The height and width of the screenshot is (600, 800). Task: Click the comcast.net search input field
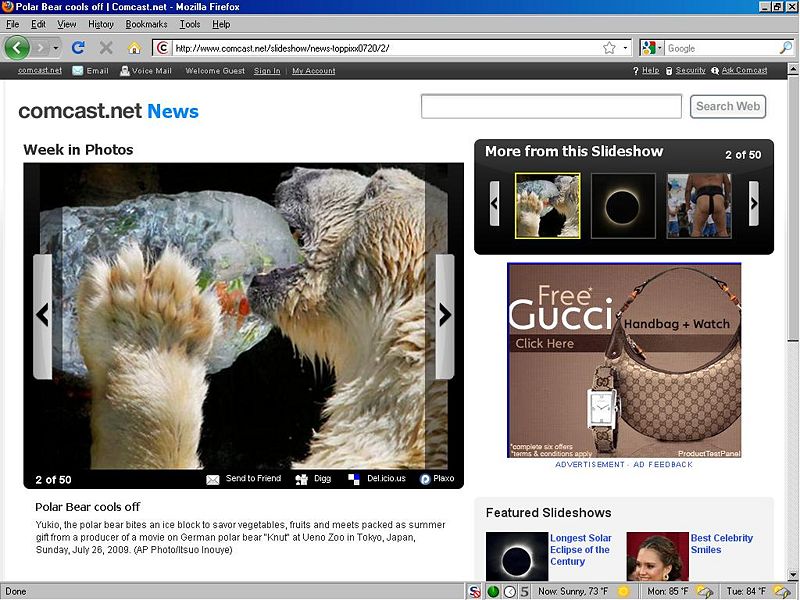551,106
